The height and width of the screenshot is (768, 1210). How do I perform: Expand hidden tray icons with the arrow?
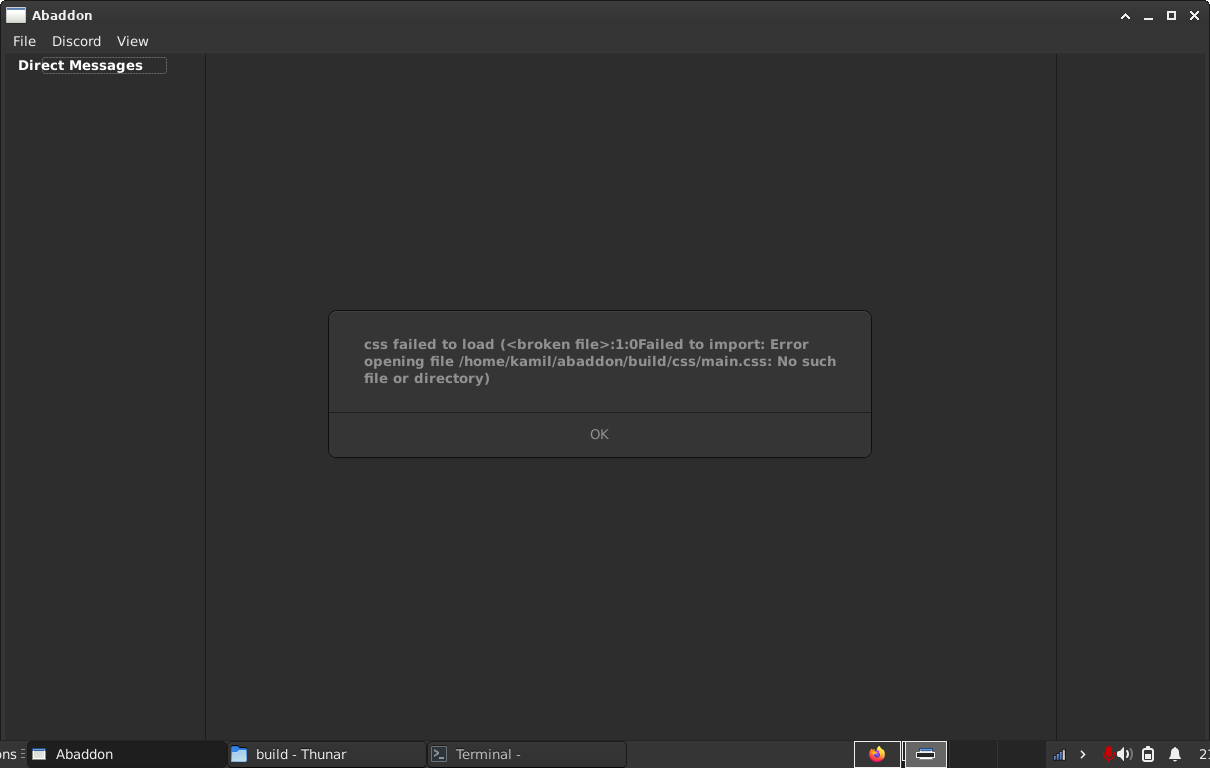[x=1082, y=754]
